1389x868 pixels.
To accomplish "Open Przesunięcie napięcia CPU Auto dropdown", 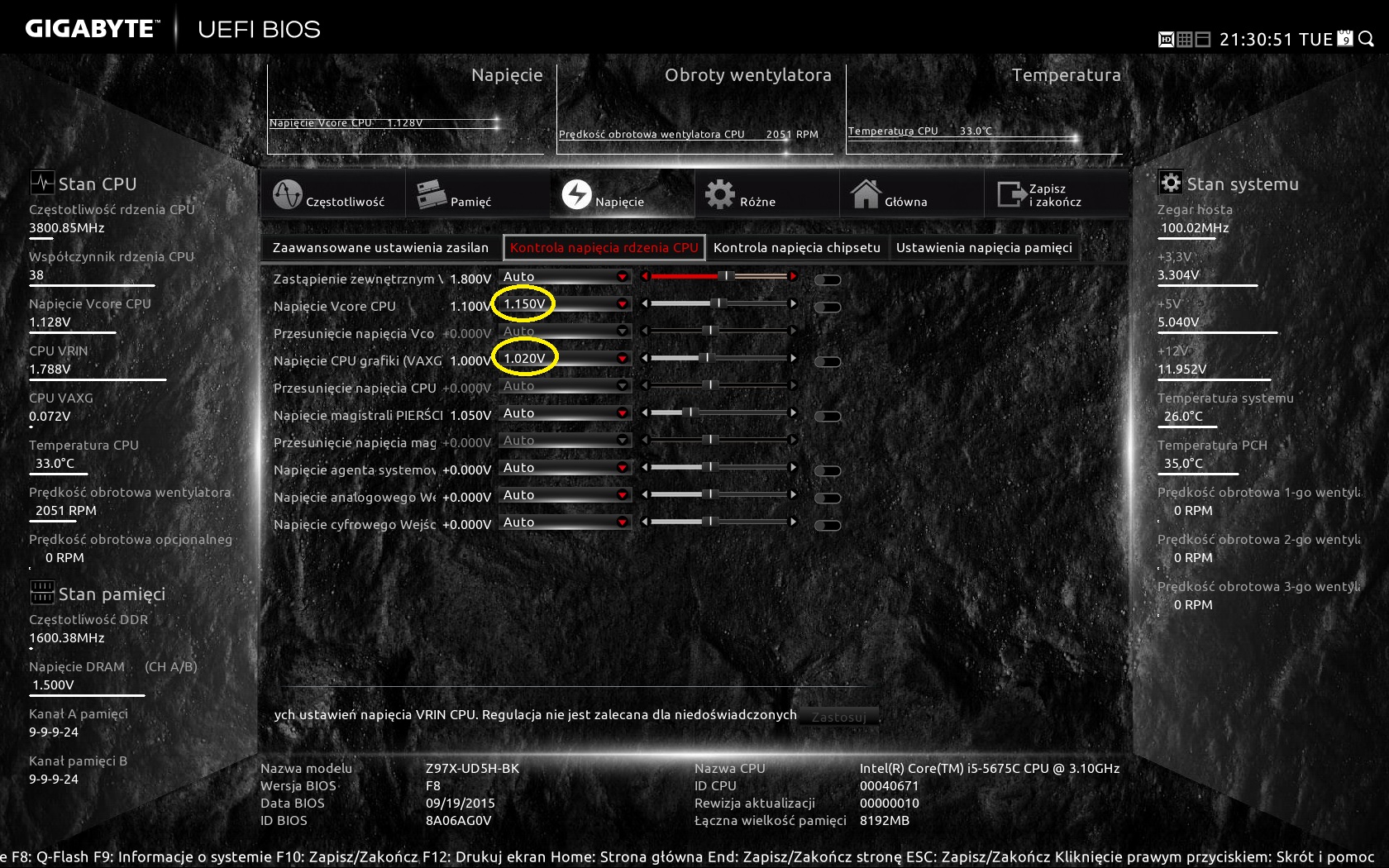I will coord(566,386).
